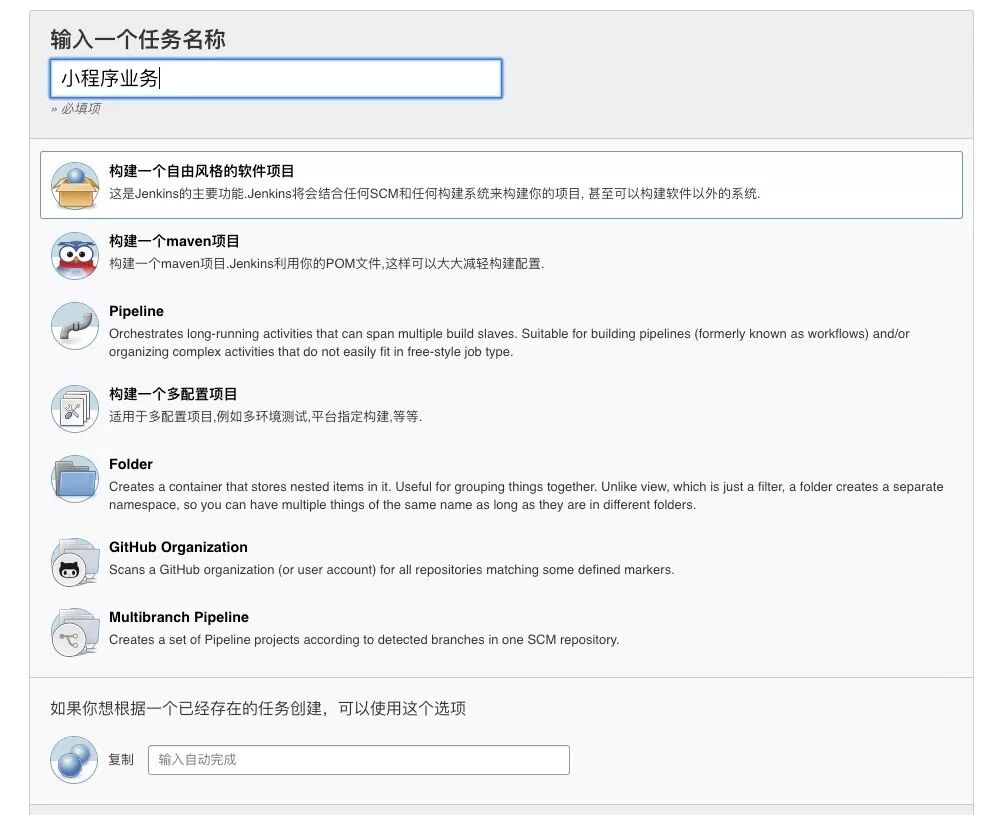Click the Folder 'Creates a container' description

526,496
